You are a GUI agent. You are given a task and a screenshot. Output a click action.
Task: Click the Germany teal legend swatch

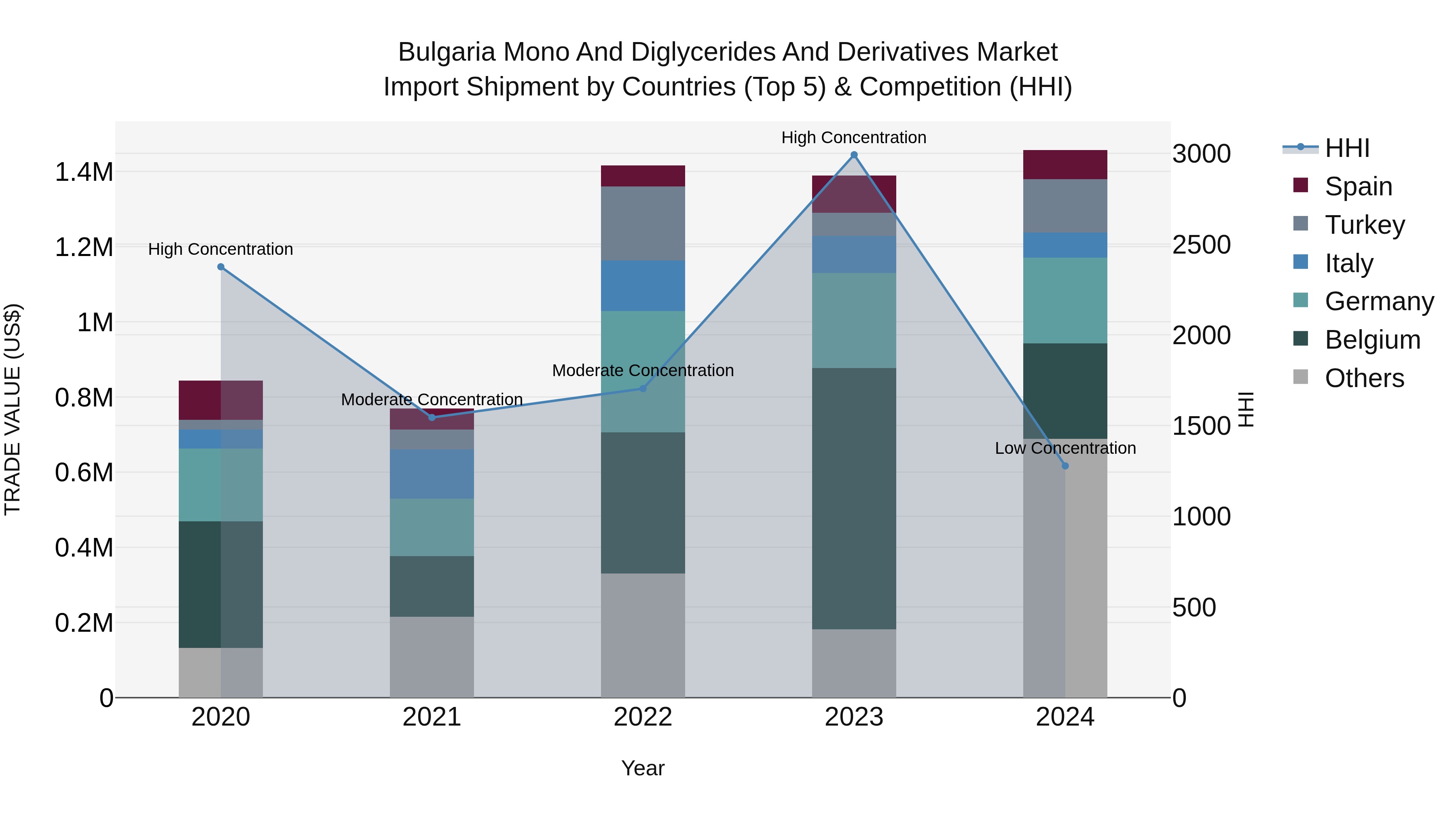1301,300
